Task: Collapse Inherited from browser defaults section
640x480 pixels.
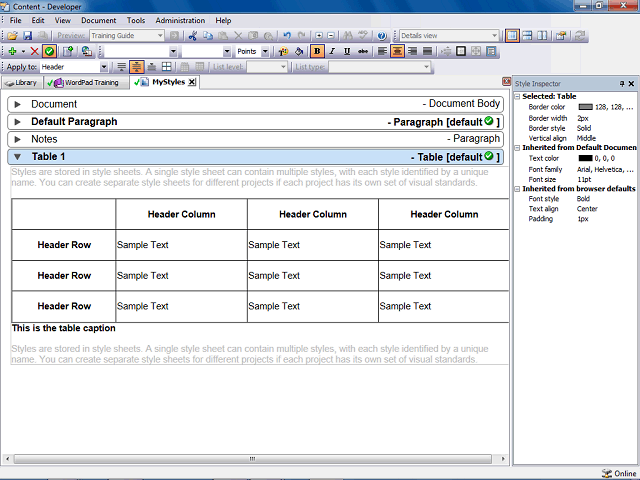Action: (517, 189)
